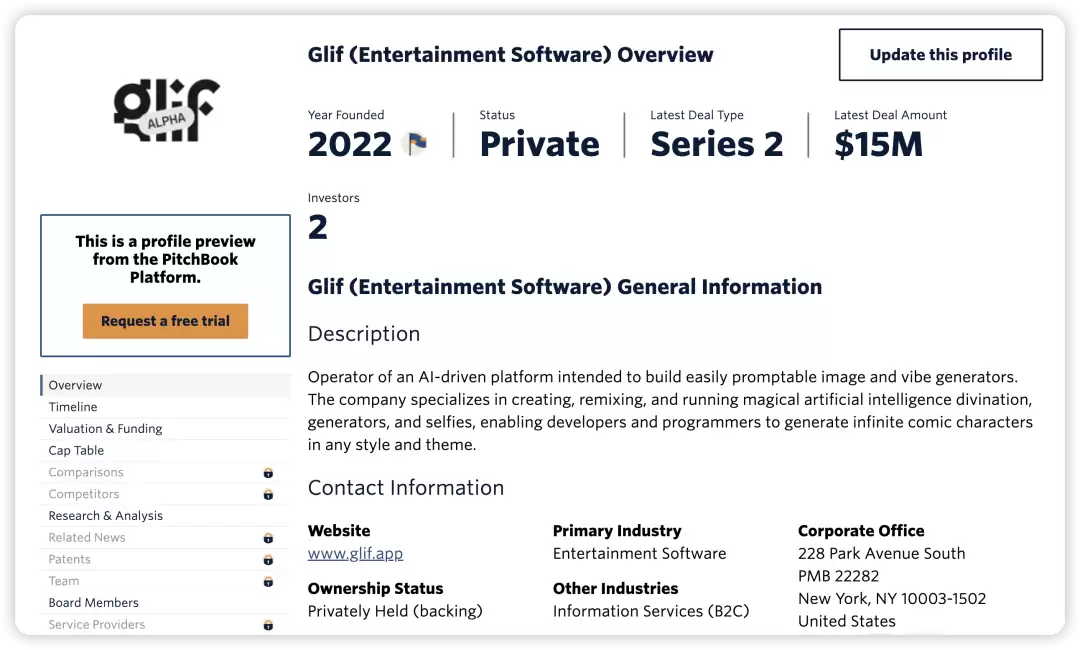Image resolution: width=1080 pixels, height=650 pixels.
Task: Click the lock icon next to Competitors
Action: point(268,494)
